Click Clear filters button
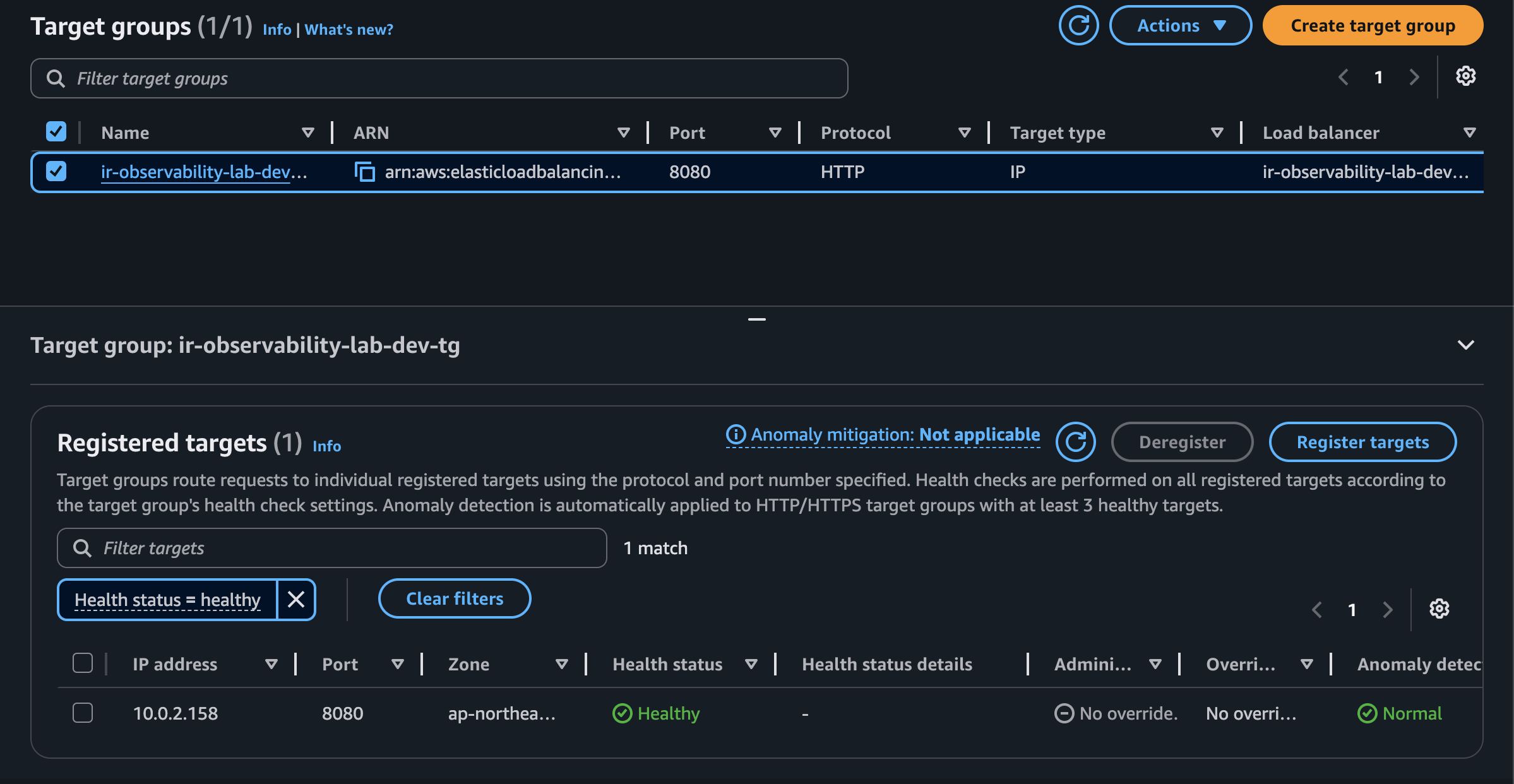This screenshot has width=1514, height=784. click(455, 598)
